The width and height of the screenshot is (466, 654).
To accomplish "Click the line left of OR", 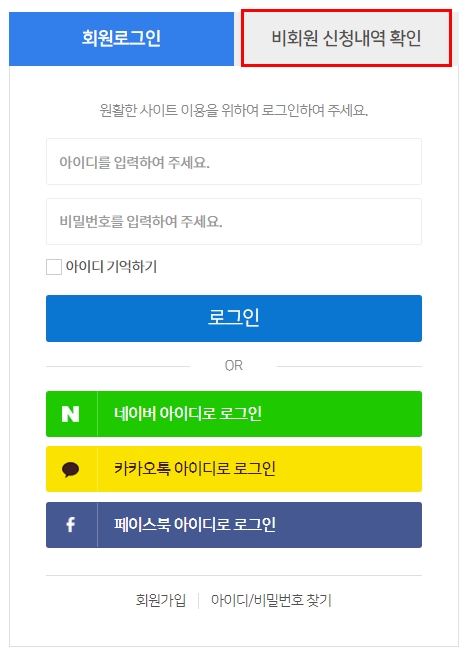I will click(x=118, y=367).
